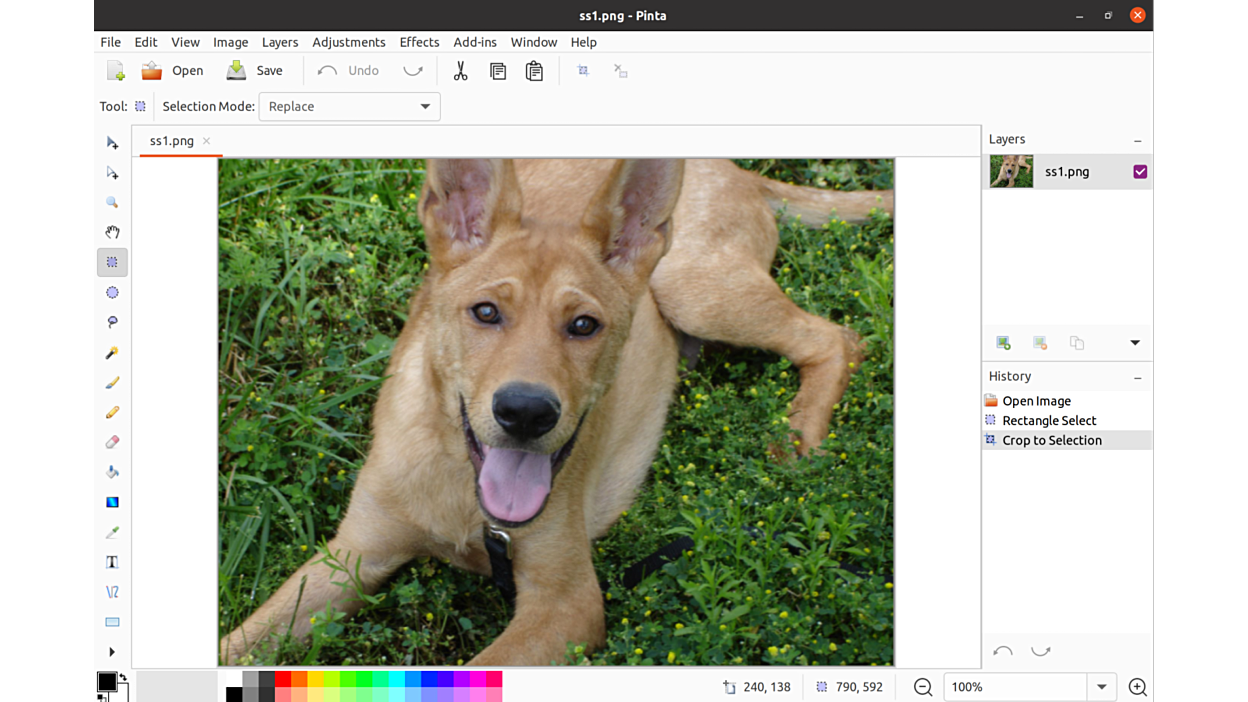The height and width of the screenshot is (702, 1248).
Task: Click the Open button
Action: click(x=172, y=71)
